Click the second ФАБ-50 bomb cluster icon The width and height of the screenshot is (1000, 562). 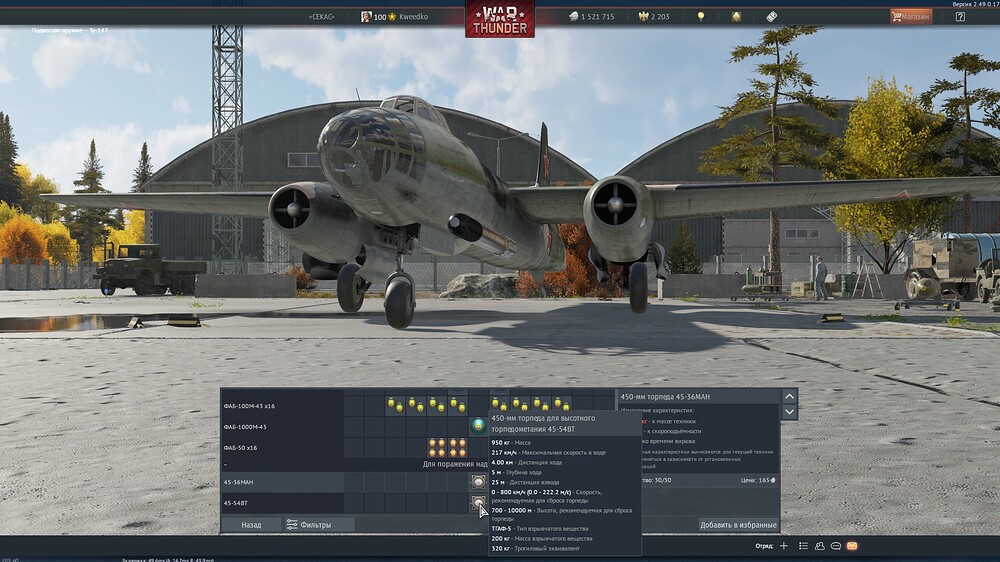tap(458, 447)
